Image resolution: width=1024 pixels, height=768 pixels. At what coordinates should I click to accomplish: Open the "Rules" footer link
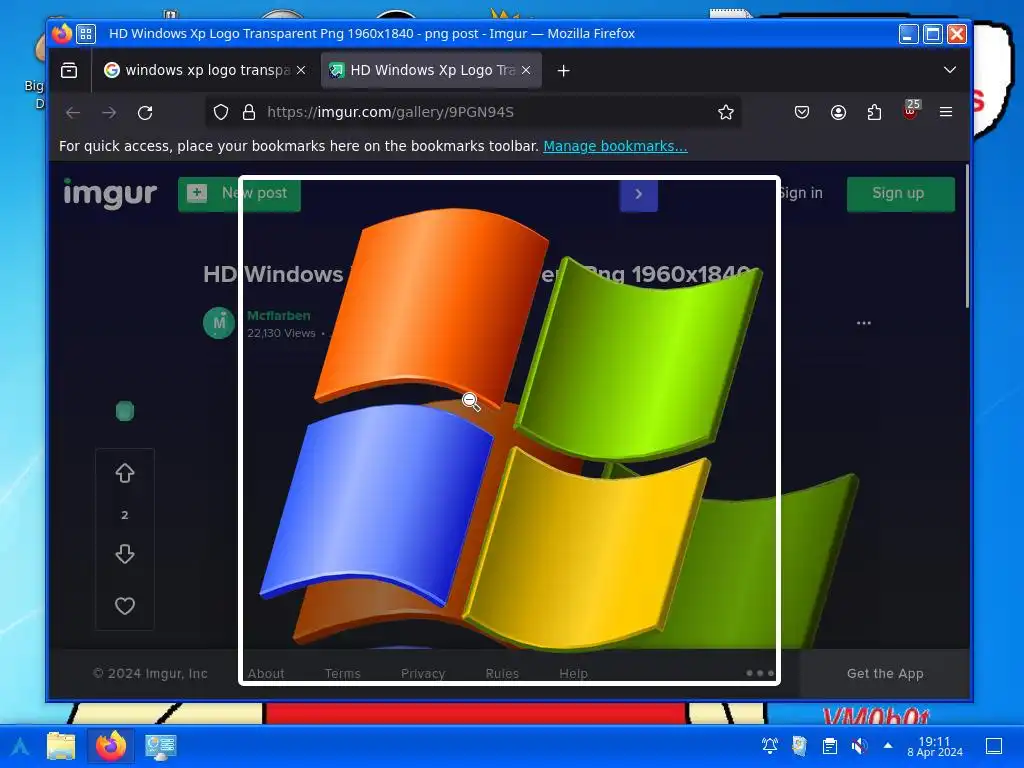502,673
